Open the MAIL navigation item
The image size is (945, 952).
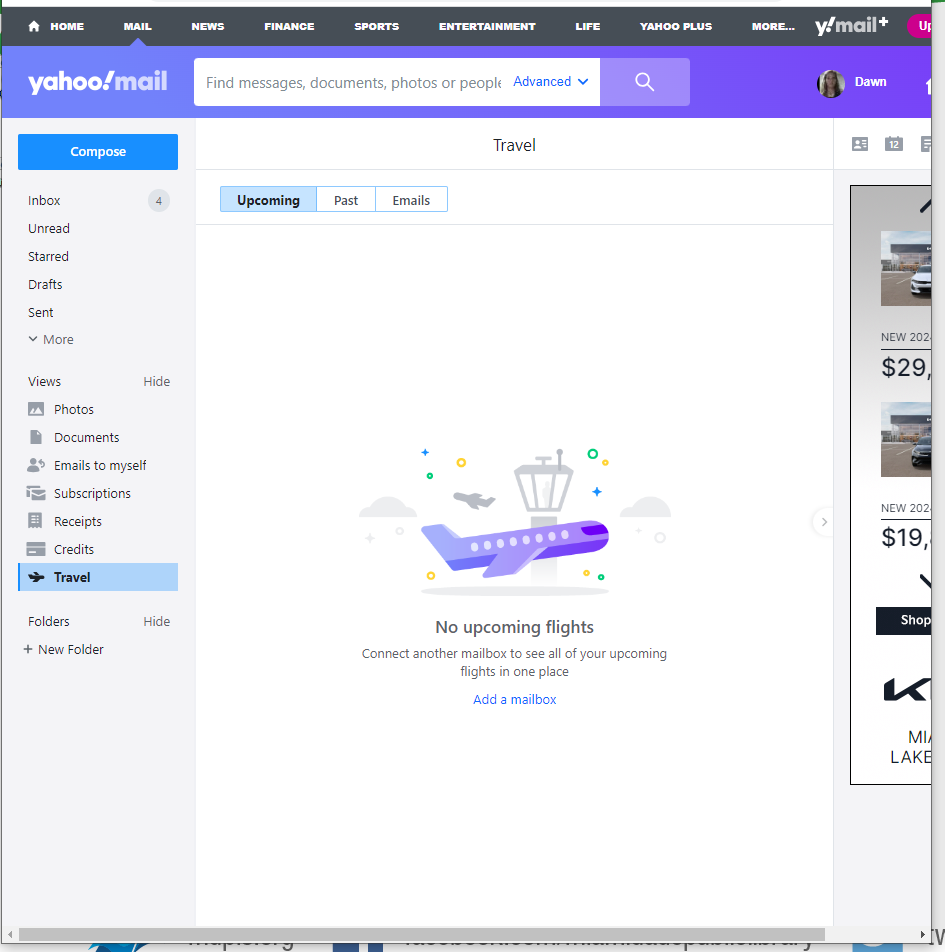137,26
